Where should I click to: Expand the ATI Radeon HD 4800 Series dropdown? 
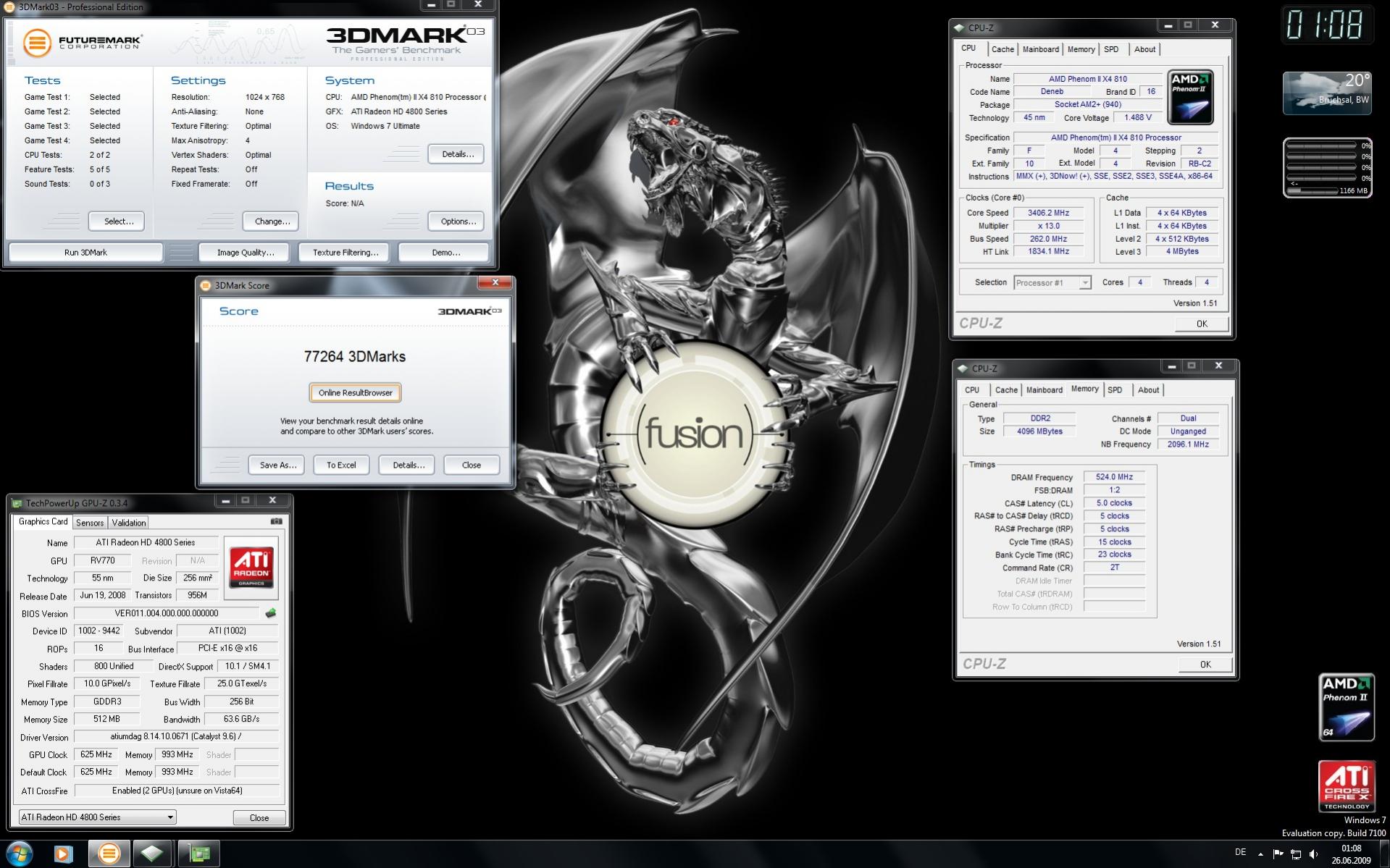(97, 817)
